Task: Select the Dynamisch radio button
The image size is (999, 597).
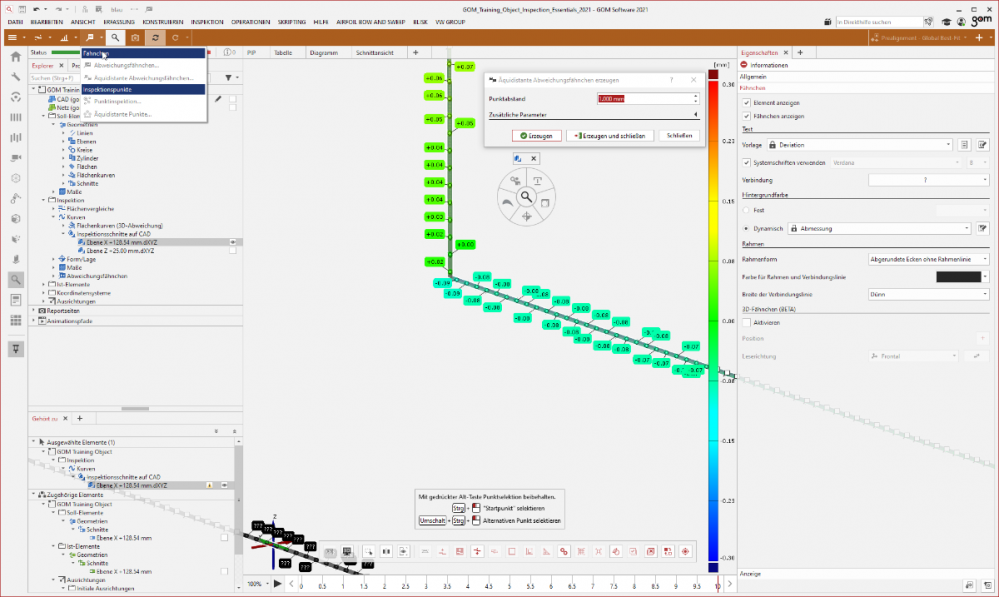Action: [x=746, y=228]
